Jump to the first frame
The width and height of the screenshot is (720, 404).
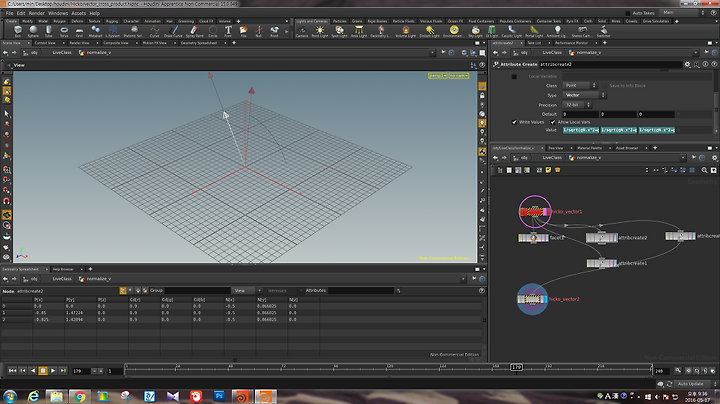(12, 370)
